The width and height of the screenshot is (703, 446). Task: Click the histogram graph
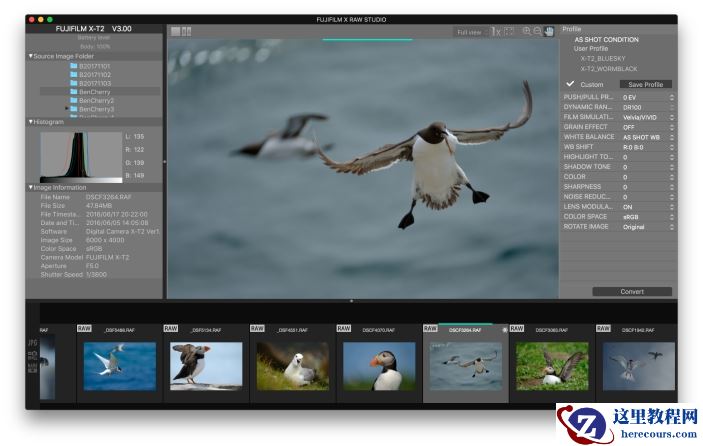click(x=81, y=157)
